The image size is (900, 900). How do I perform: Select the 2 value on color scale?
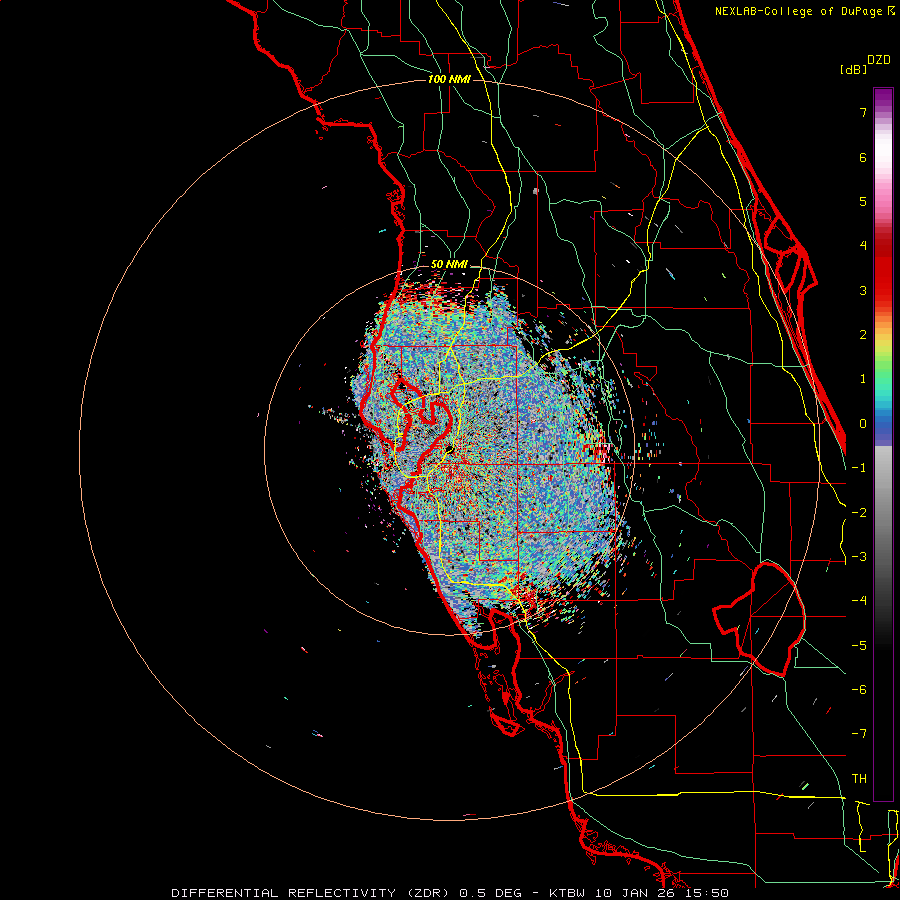click(x=863, y=335)
